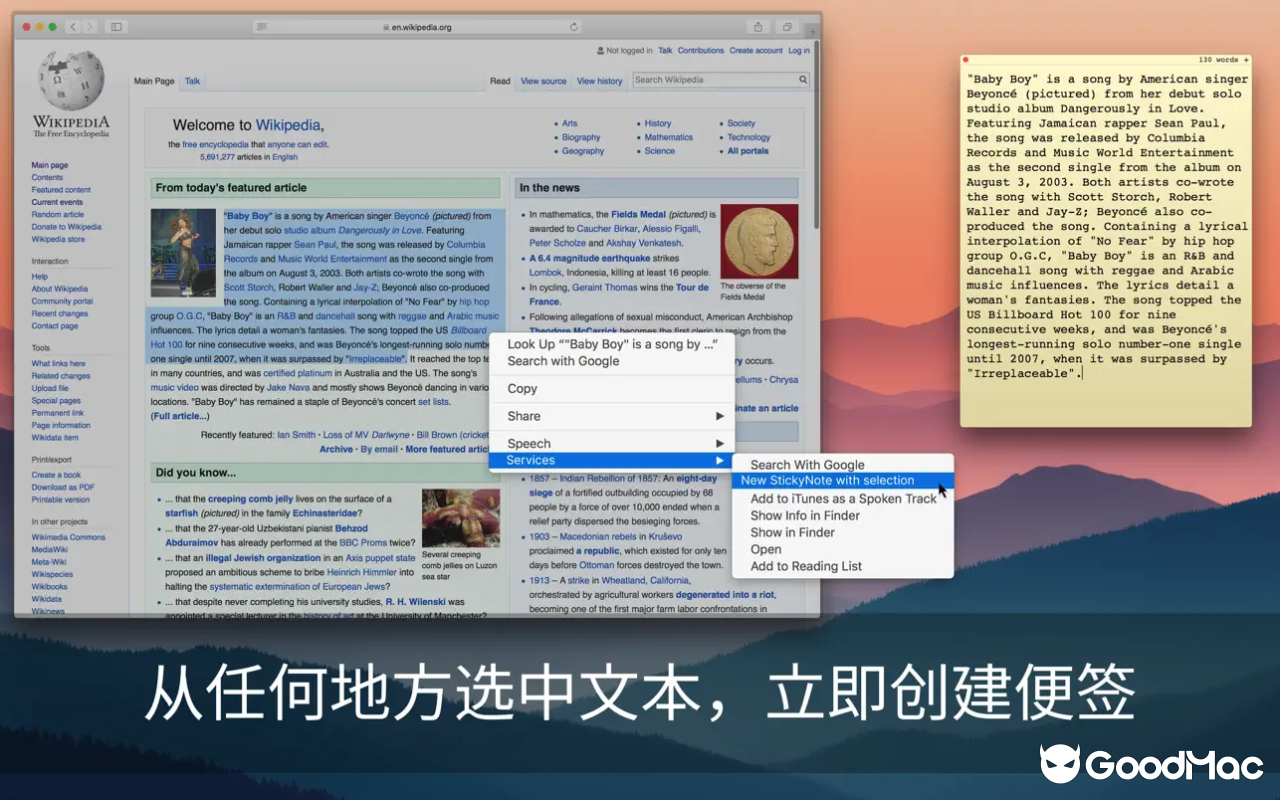
Task: Click the Fields Medal coin image
Action: click(x=759, y=242)
